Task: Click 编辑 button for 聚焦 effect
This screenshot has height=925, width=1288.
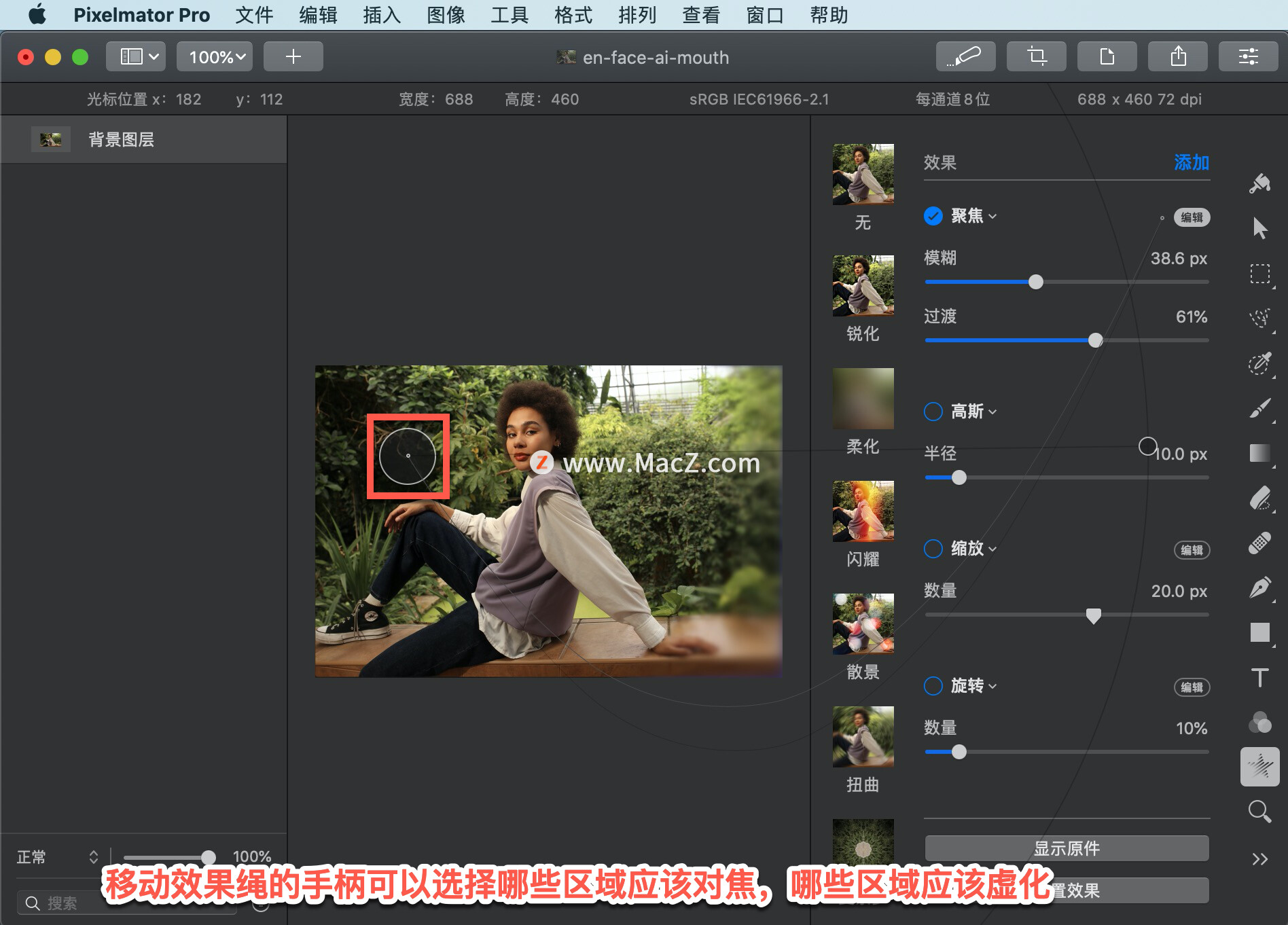Action: coord(1192,217)
